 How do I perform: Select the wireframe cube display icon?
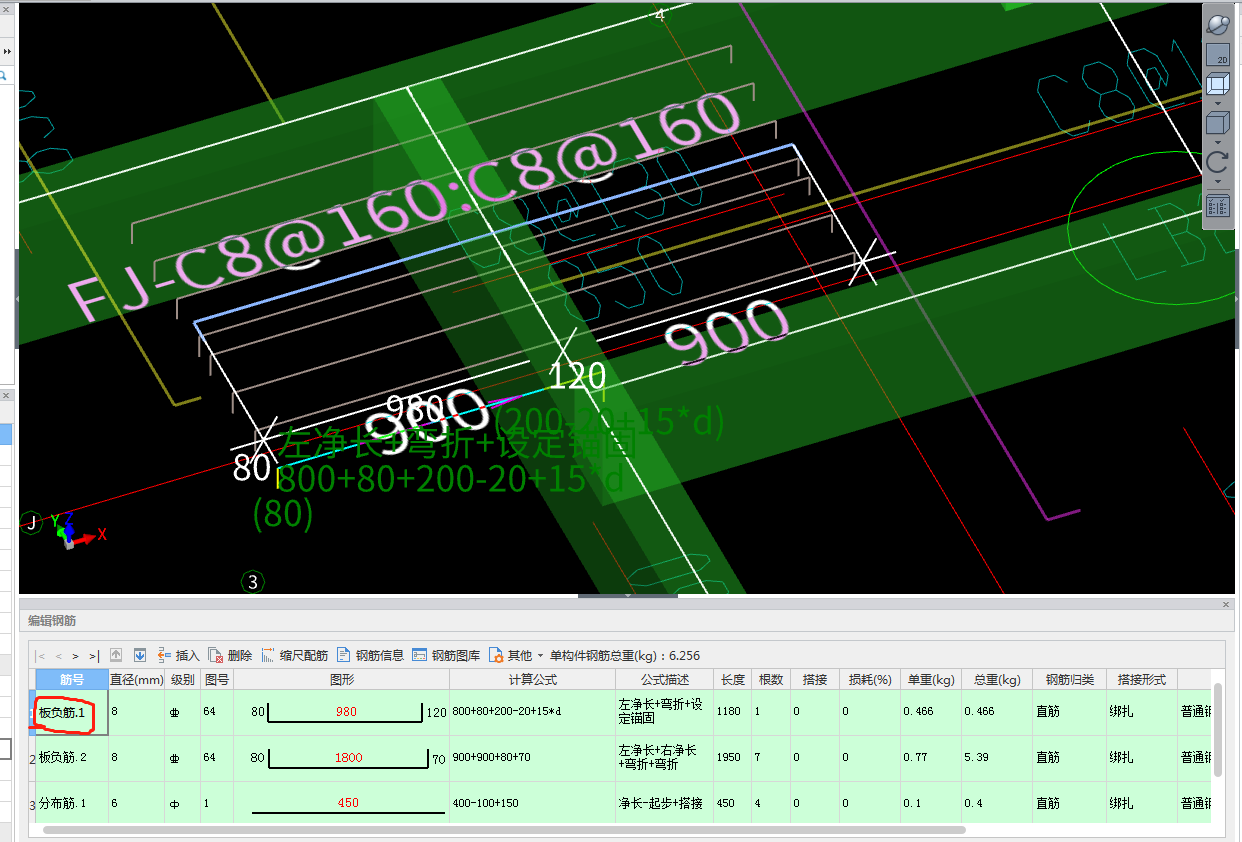point(1217,85)
